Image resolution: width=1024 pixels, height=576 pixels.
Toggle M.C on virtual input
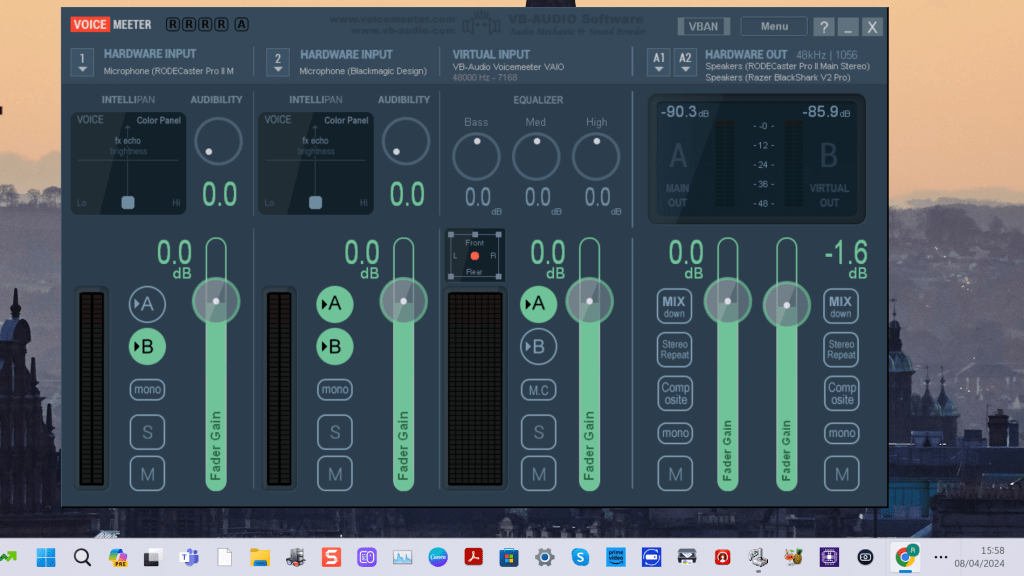click(539, 391)
